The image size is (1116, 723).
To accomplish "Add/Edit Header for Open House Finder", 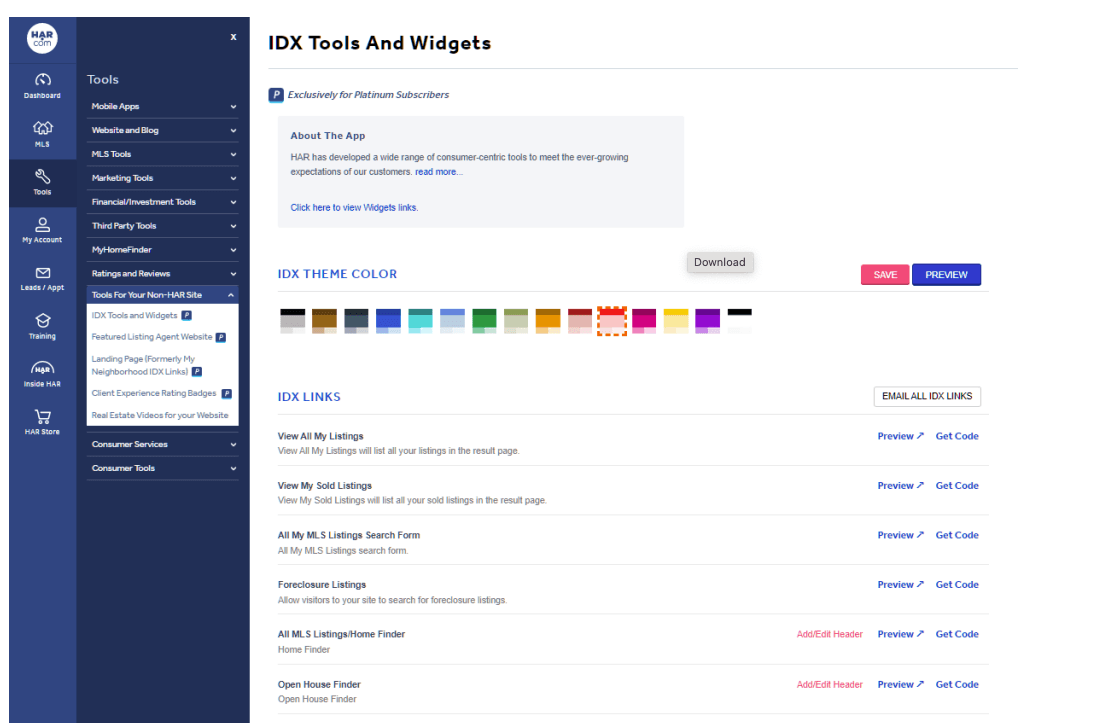I will coord(829,685).
